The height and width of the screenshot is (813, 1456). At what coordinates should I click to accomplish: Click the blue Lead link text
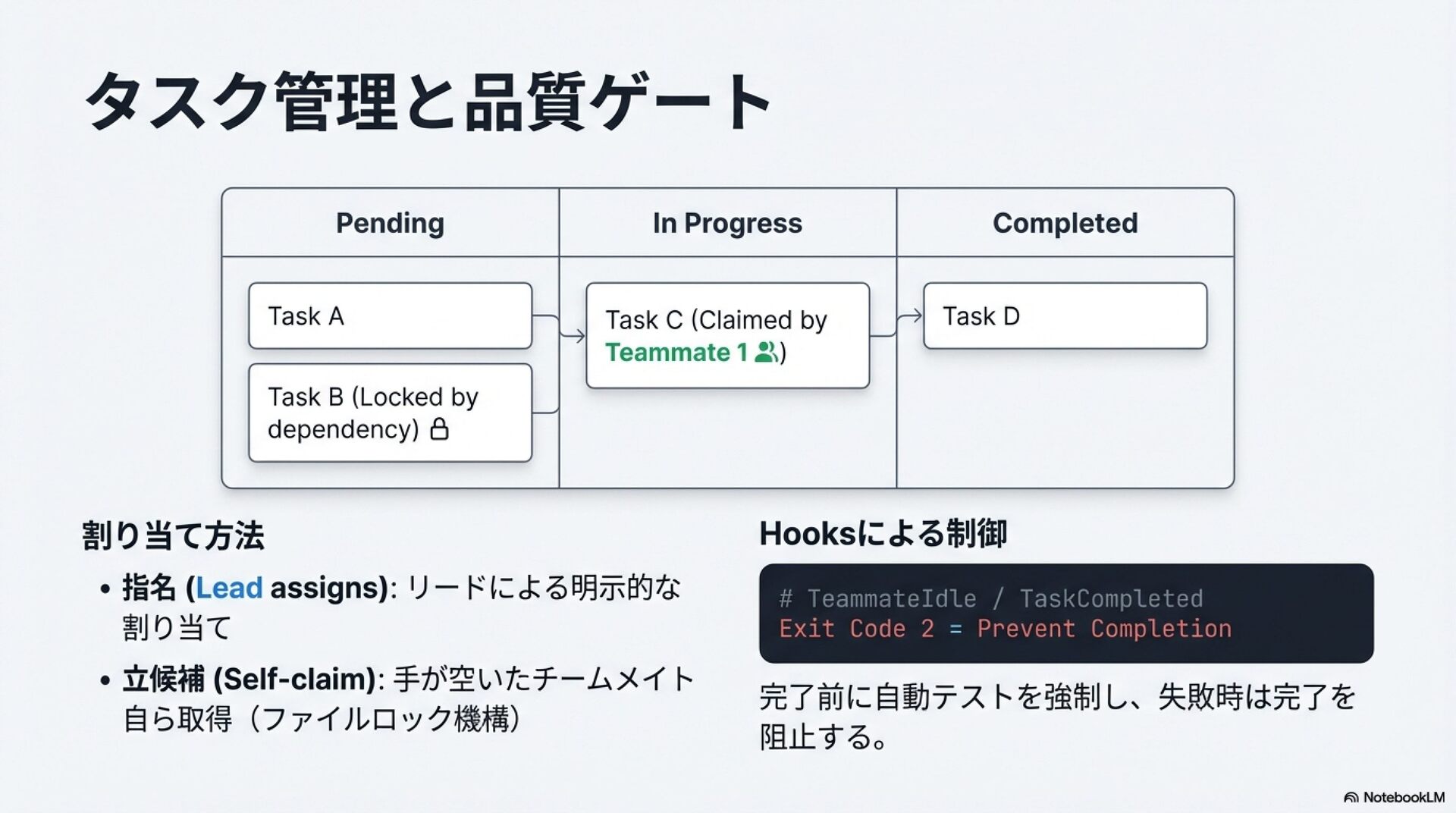click(x=229, y=588)
